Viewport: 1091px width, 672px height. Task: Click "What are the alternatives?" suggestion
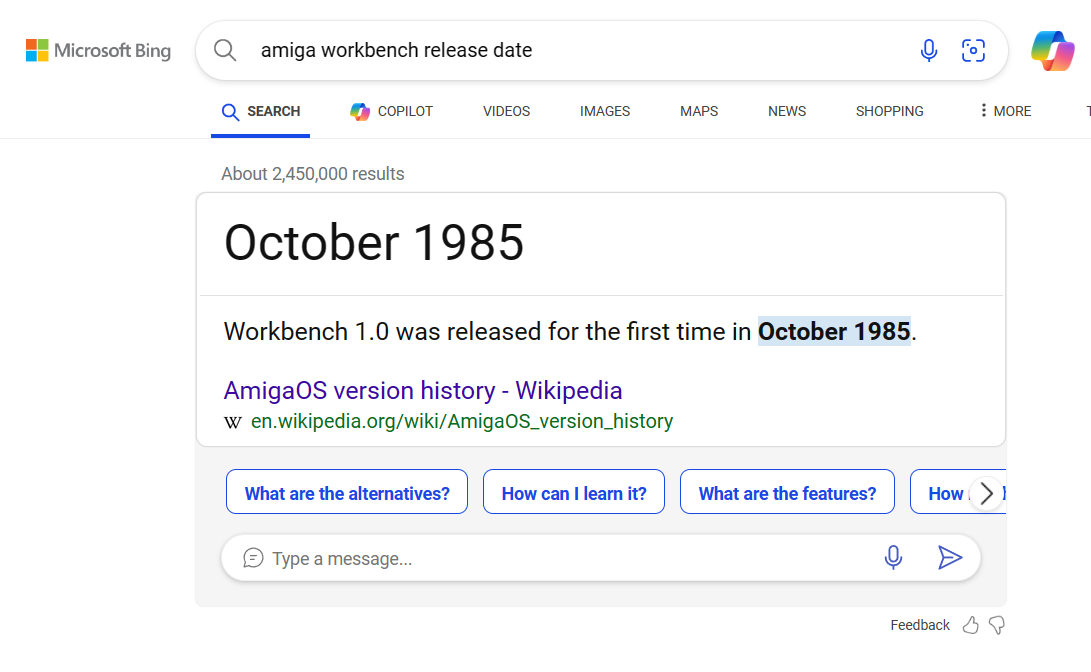(x=347, y=493)
